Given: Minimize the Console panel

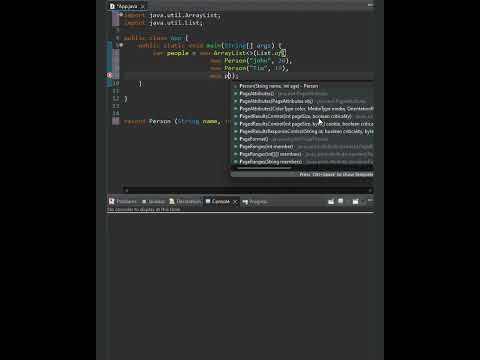Looking at the screenshot, I should (x=370, y=200).
